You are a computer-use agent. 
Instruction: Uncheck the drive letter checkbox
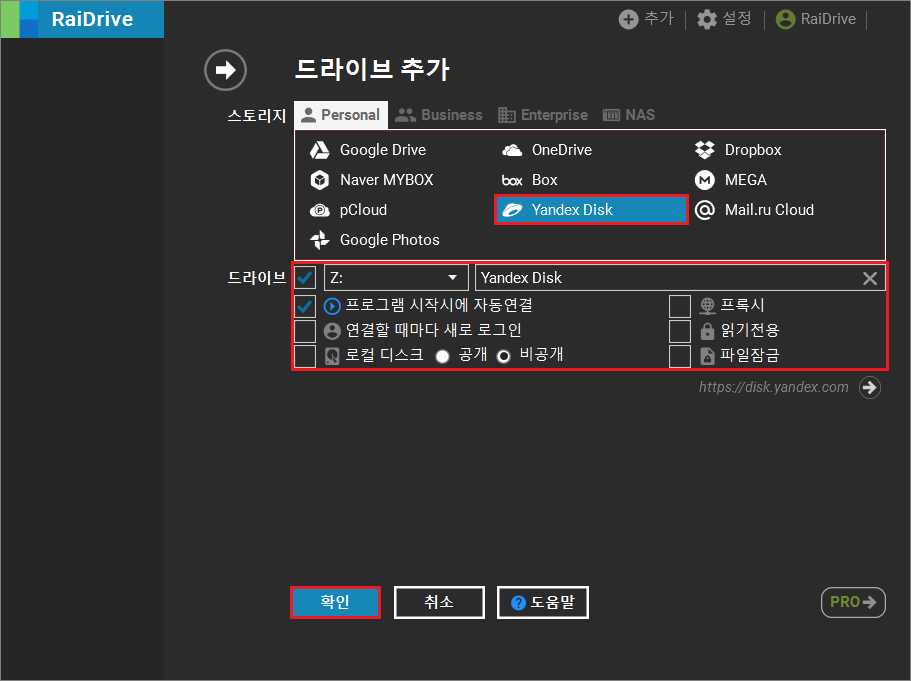pyautogui.click(x=305, y=278)
